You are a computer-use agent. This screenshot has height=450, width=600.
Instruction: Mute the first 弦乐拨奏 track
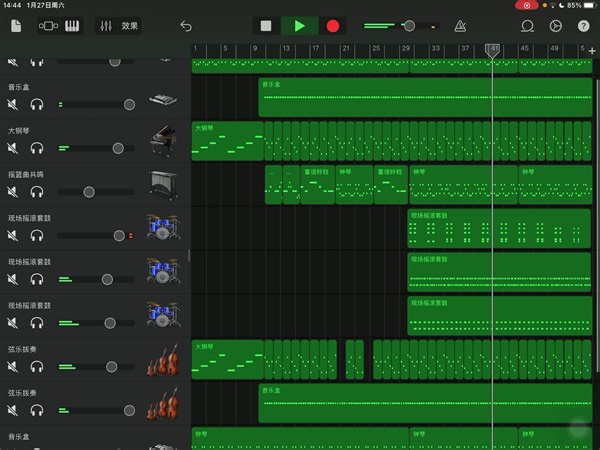click(13, 367)
